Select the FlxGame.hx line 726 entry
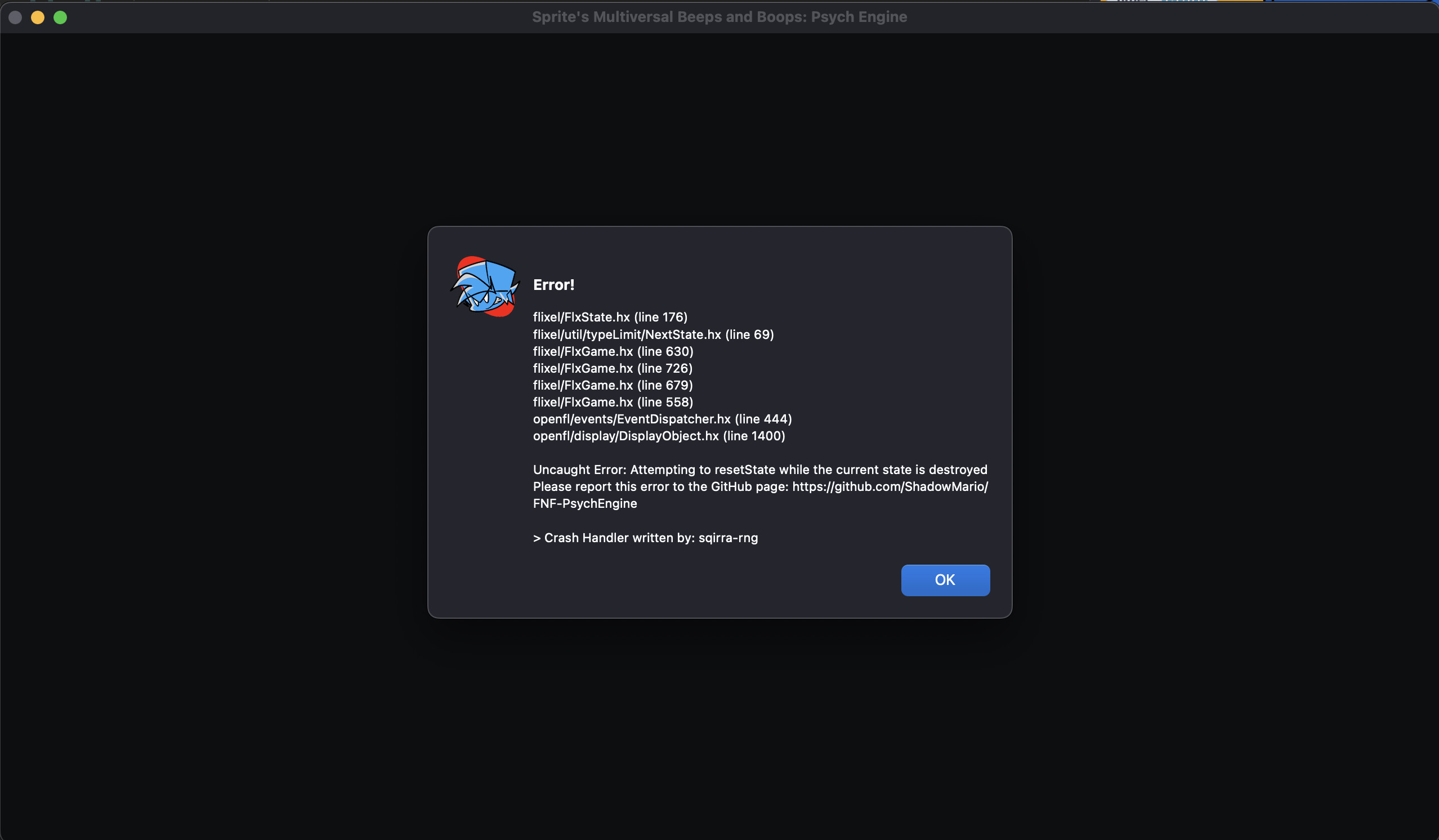The width and height of the screenshot is (1439, 840). tap(613, 368)
